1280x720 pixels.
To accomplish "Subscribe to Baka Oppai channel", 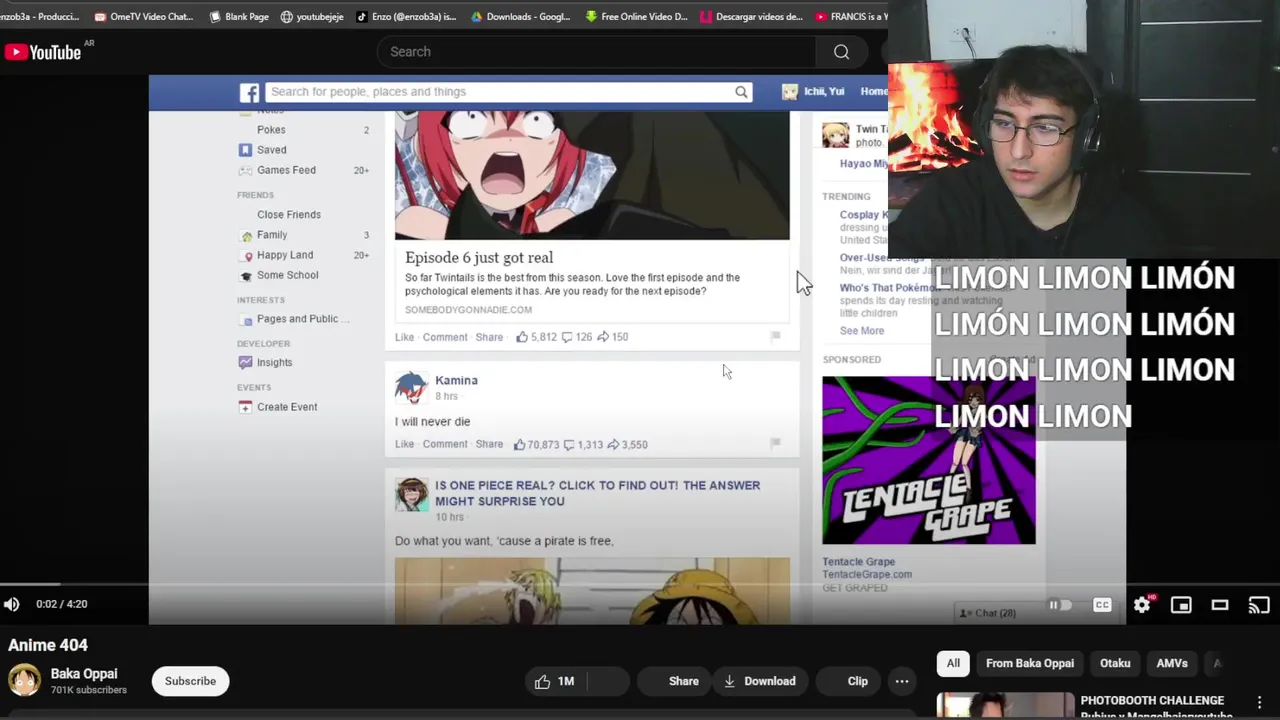I will [x=190, y=681].
